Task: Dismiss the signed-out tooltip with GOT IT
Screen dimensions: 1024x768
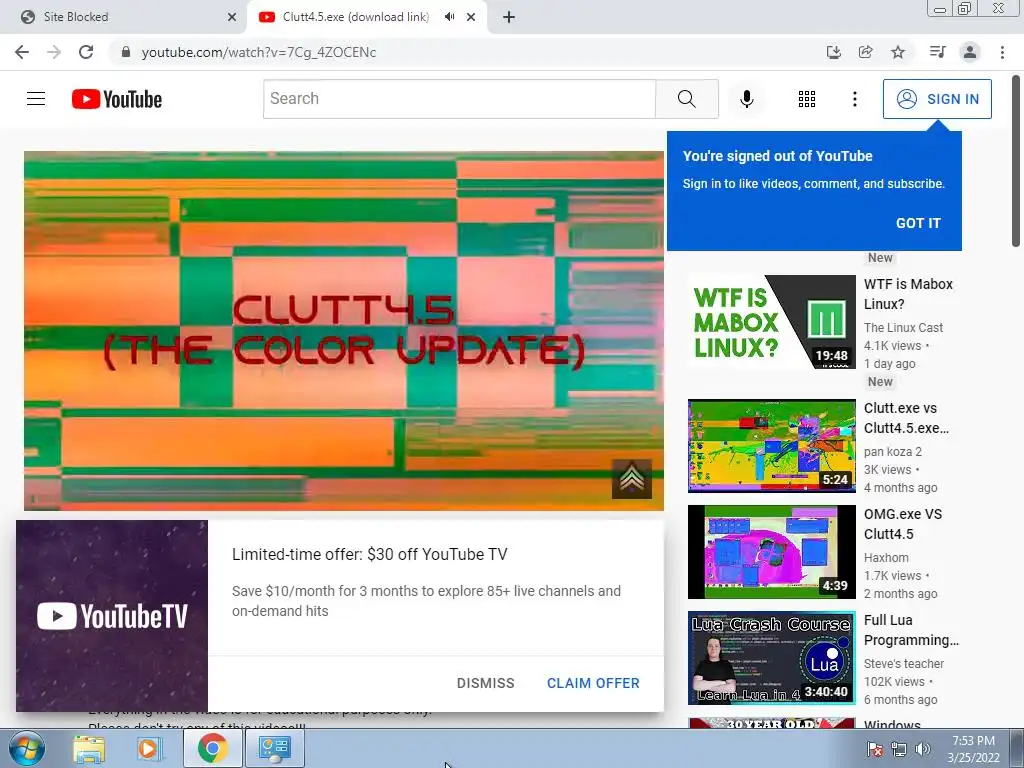Action: point(918,223)
